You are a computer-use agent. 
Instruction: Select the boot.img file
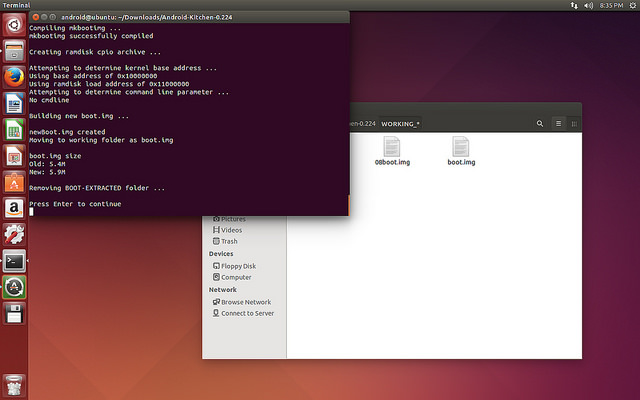(x=461, y=150)
